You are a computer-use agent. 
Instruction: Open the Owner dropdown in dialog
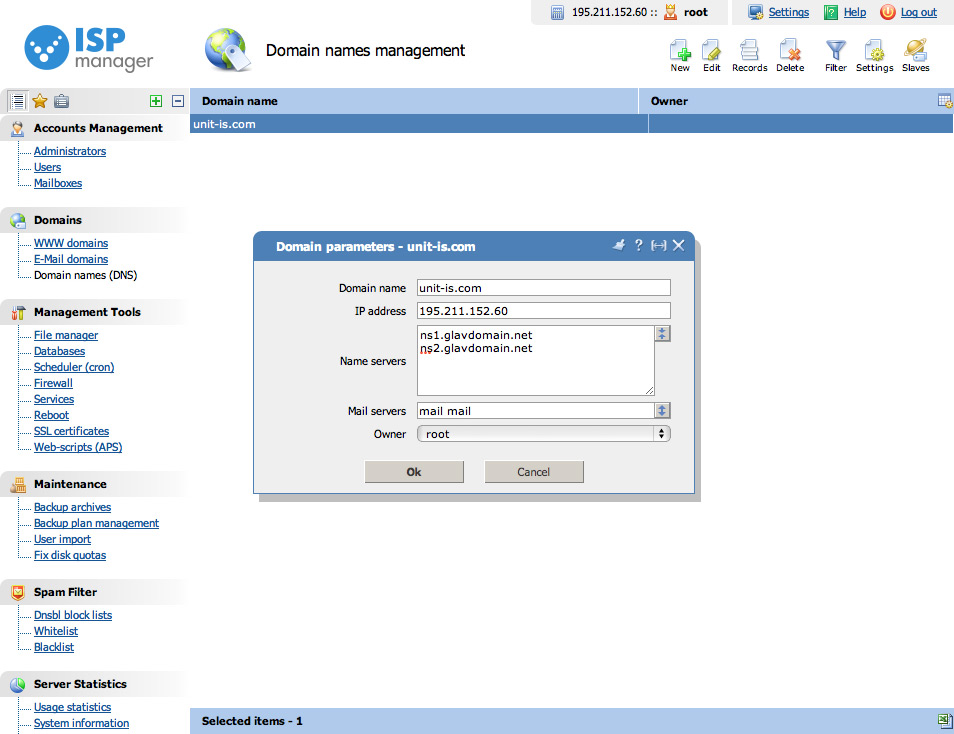[543, 434]
